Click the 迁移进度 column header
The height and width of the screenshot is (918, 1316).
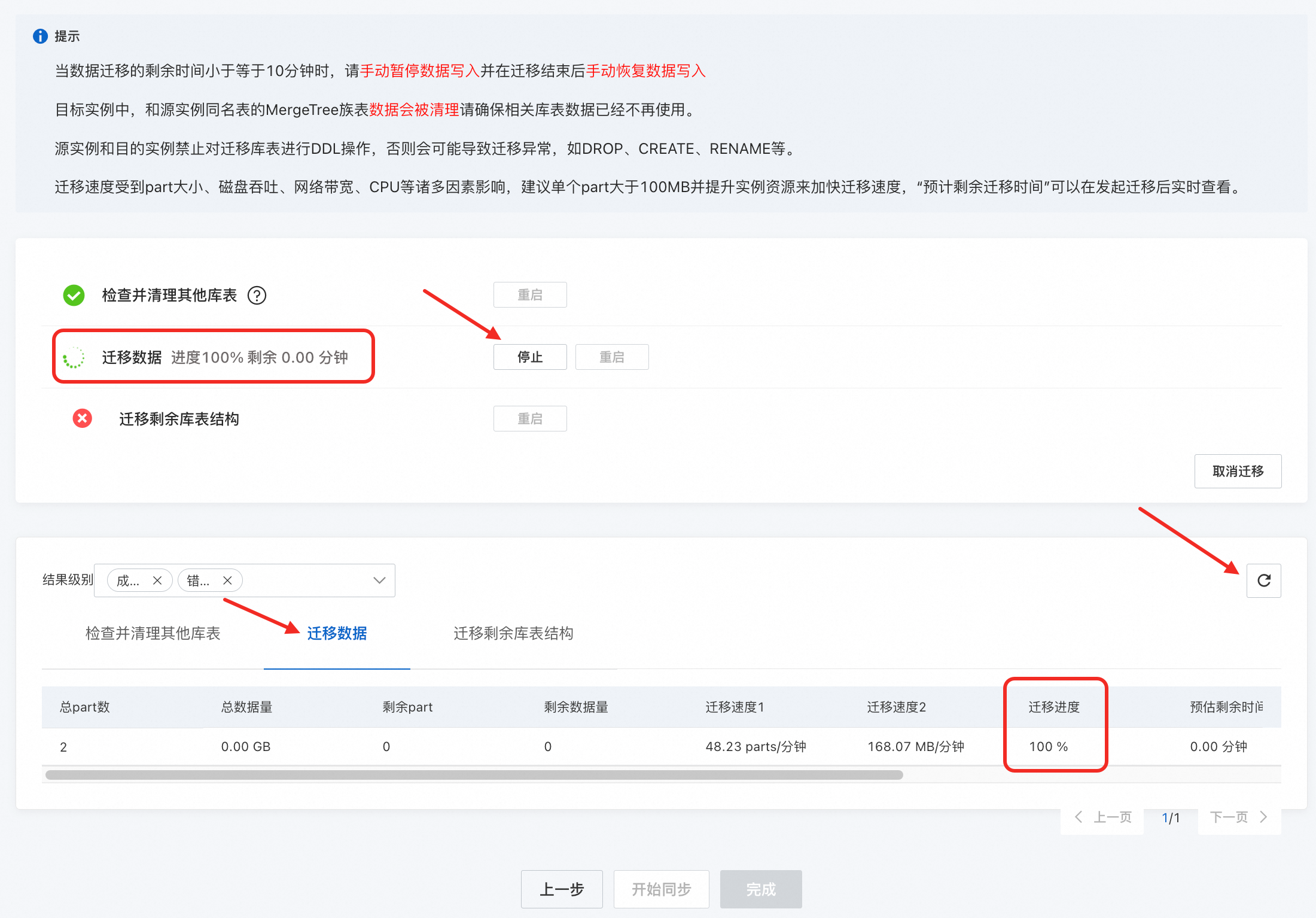(1054, 707)
